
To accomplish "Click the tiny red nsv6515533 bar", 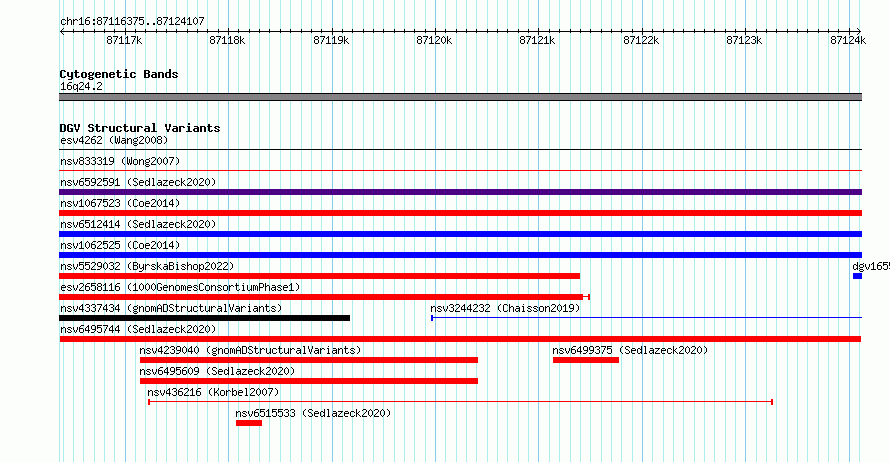I will 249,423.
